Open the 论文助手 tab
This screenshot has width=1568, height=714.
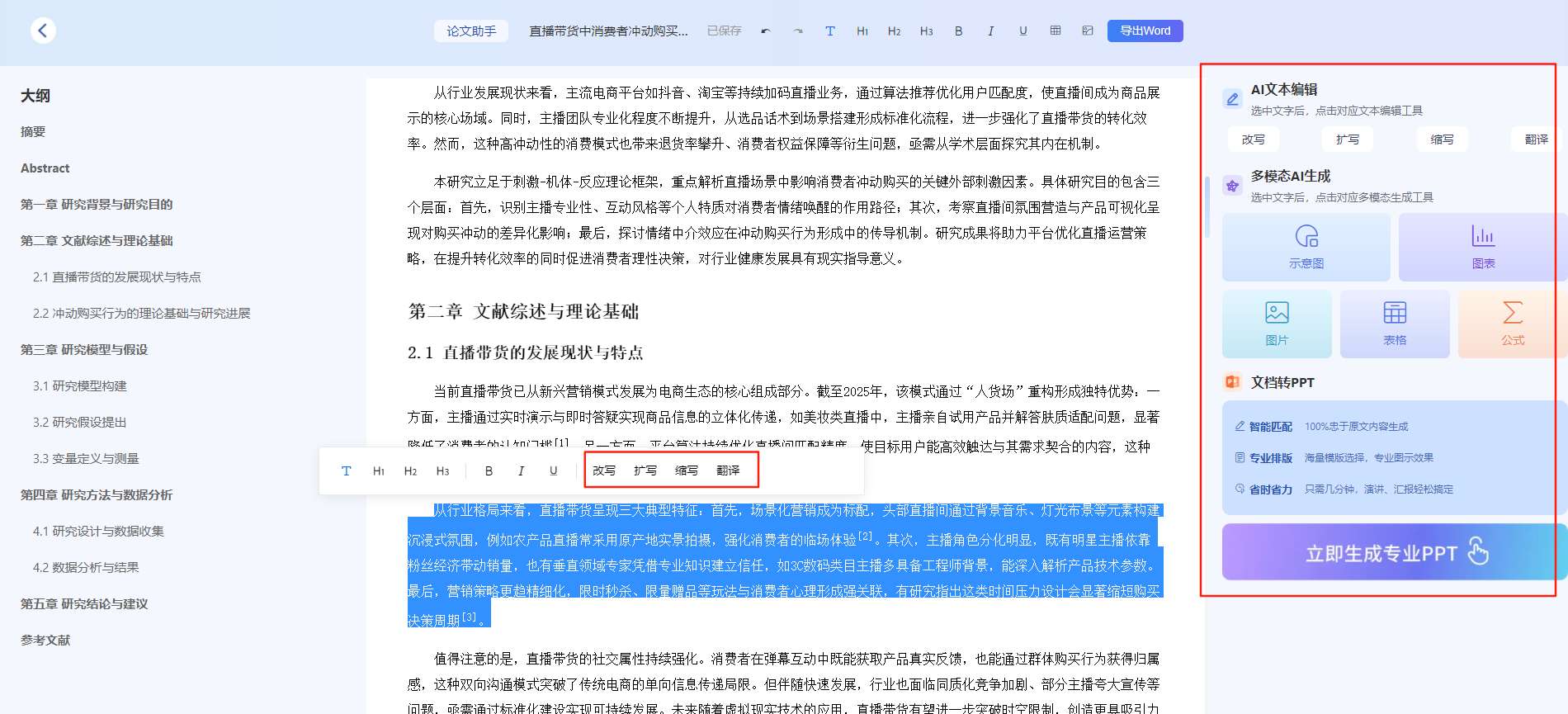coord(471,31)
